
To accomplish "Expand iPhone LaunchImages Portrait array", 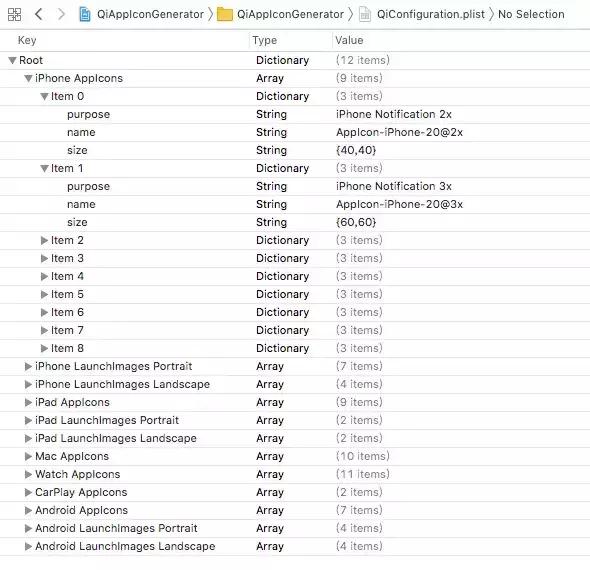I will (x=28, y=366).
